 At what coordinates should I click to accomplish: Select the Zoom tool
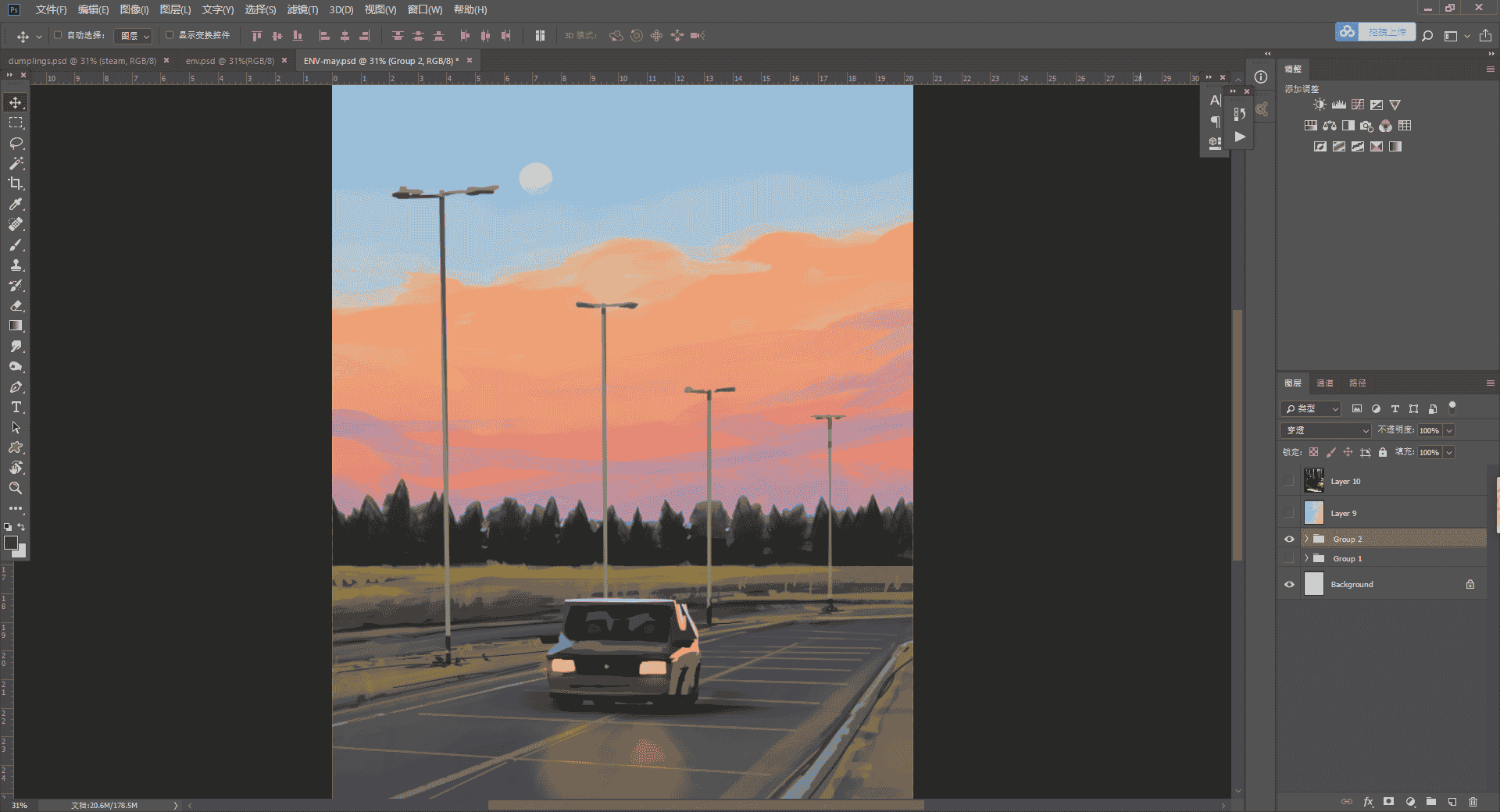coord(16,488)
